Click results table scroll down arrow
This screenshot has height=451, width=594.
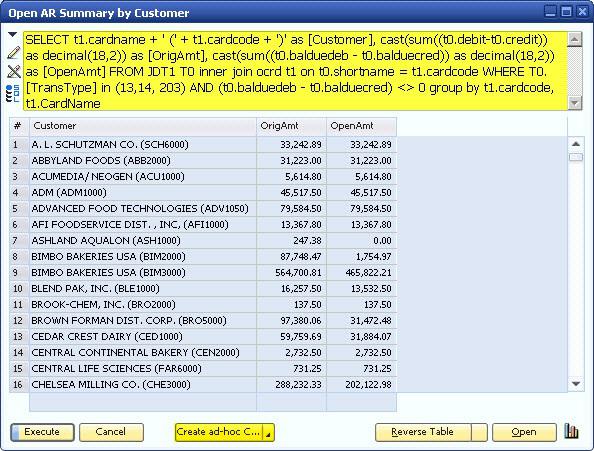[x=576, y=384]
